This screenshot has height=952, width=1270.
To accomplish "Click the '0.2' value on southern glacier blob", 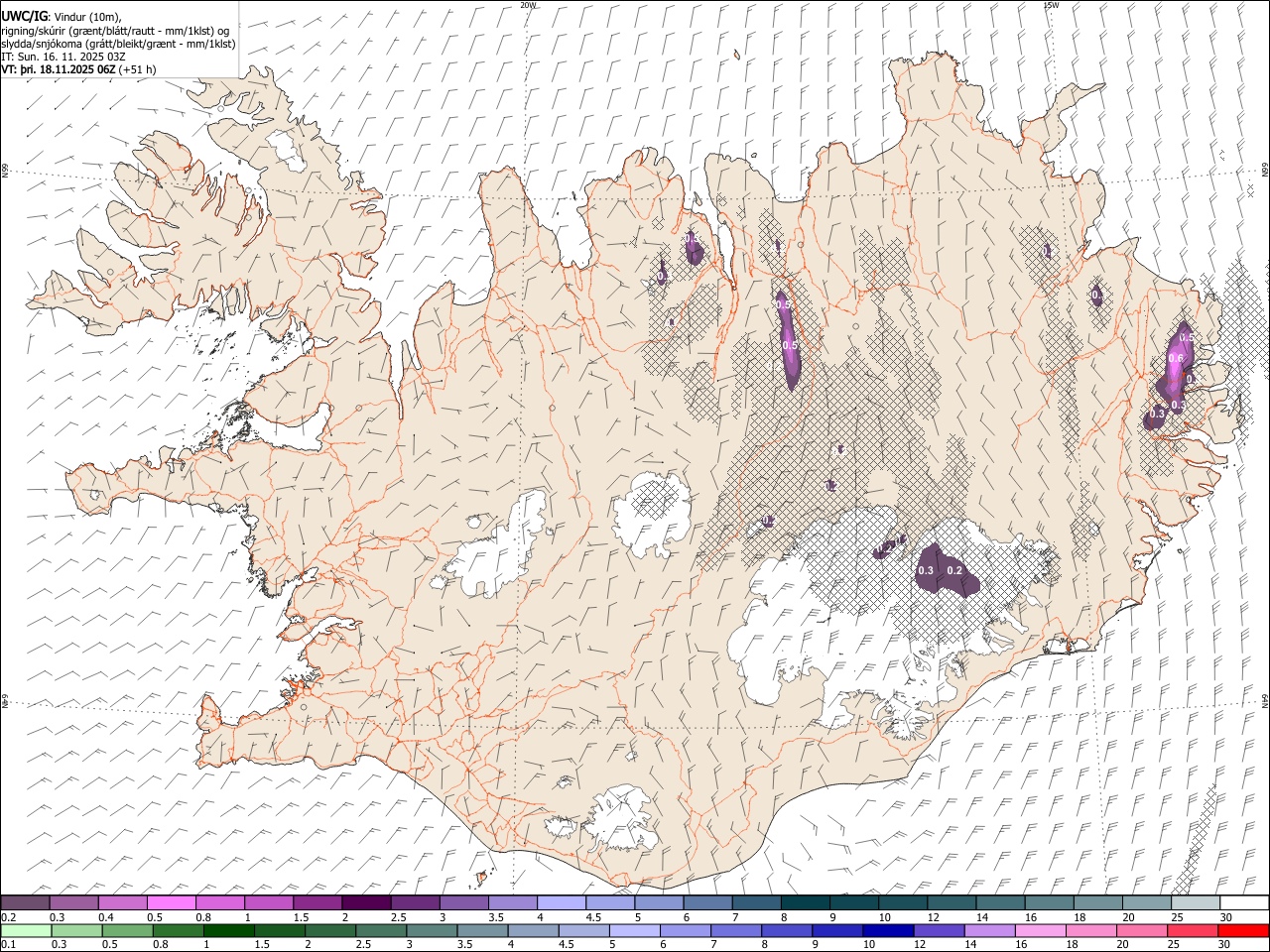I will tap(955, 570).
